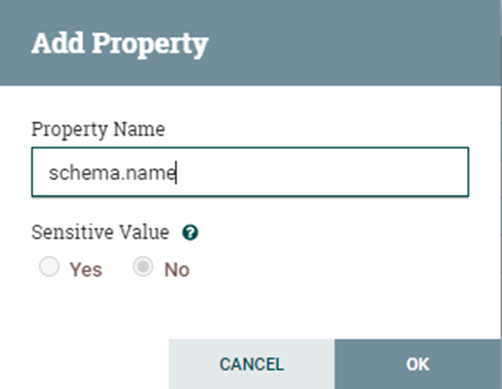The height and width of the screenshot is (389, 502).
Task: Place cursor after schema.name text
Action: coord(176,173)
